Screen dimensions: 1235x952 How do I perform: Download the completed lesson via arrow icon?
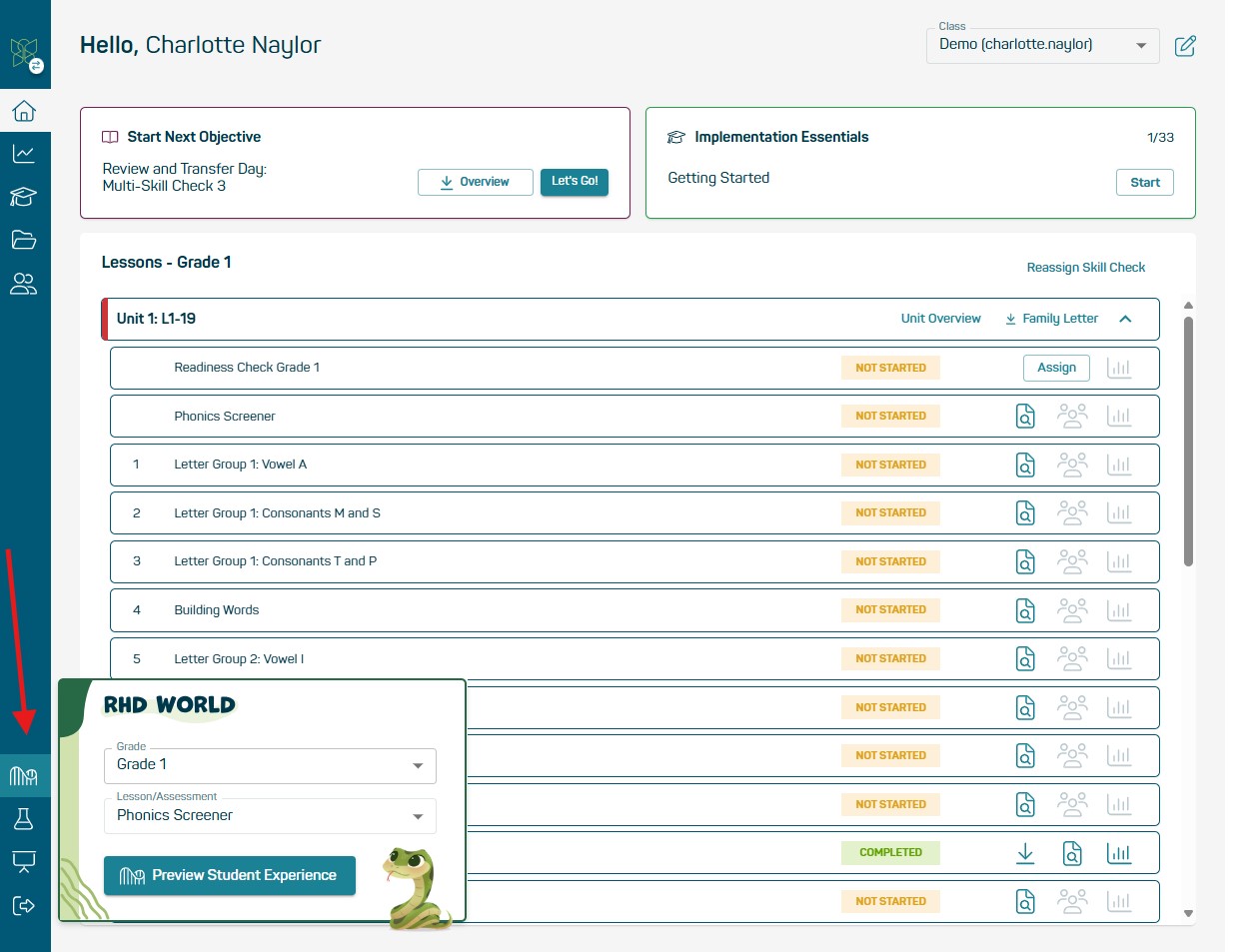(1025, 852)
